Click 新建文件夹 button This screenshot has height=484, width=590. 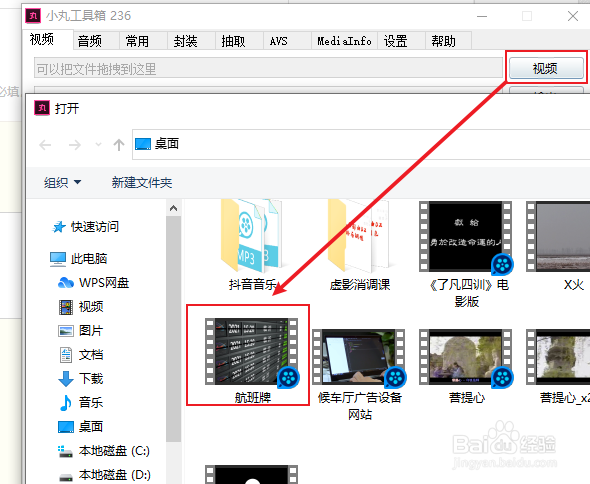click(142, 183)
